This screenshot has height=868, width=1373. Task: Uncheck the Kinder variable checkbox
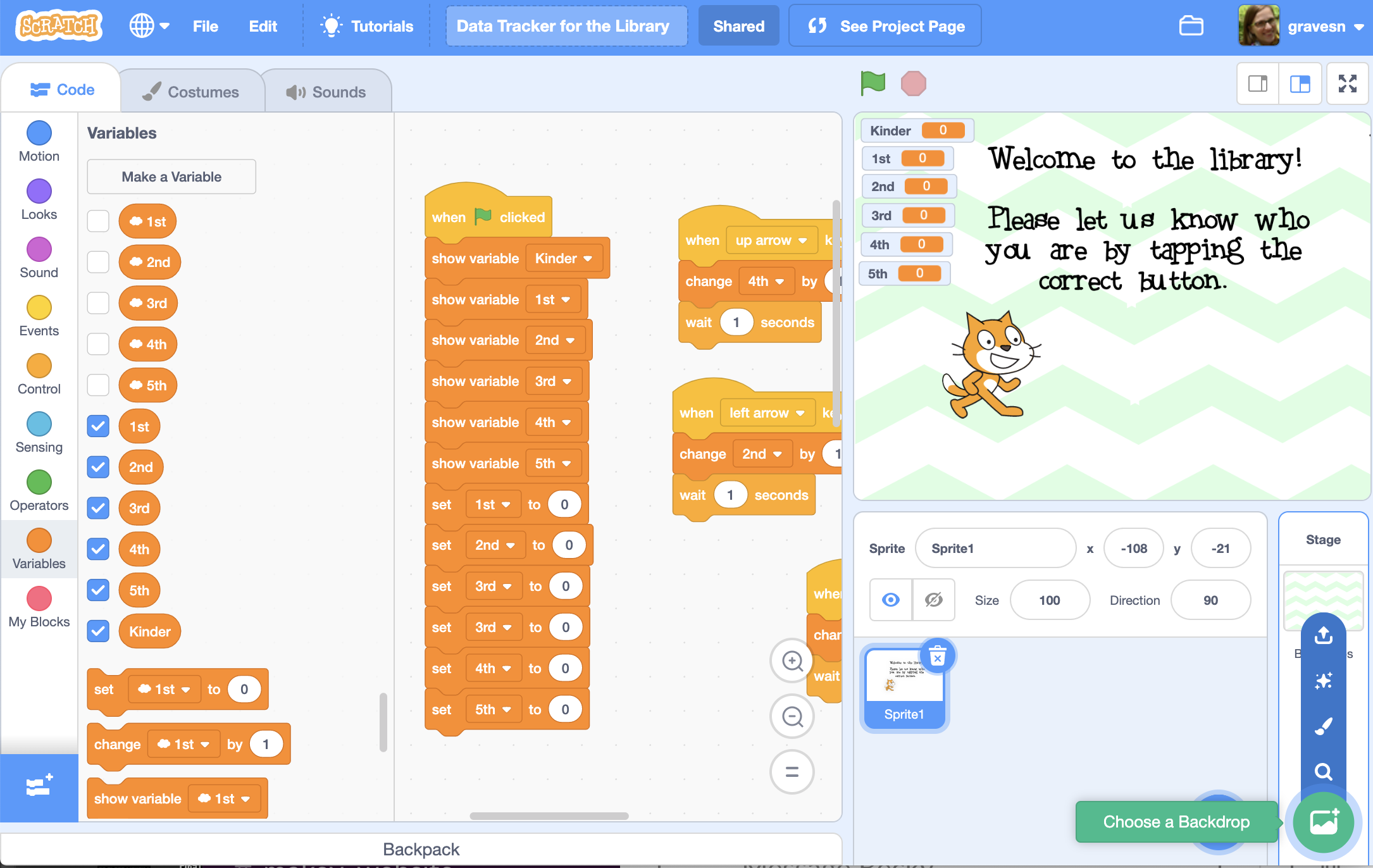pyautogui.click(x=98, y=631)
